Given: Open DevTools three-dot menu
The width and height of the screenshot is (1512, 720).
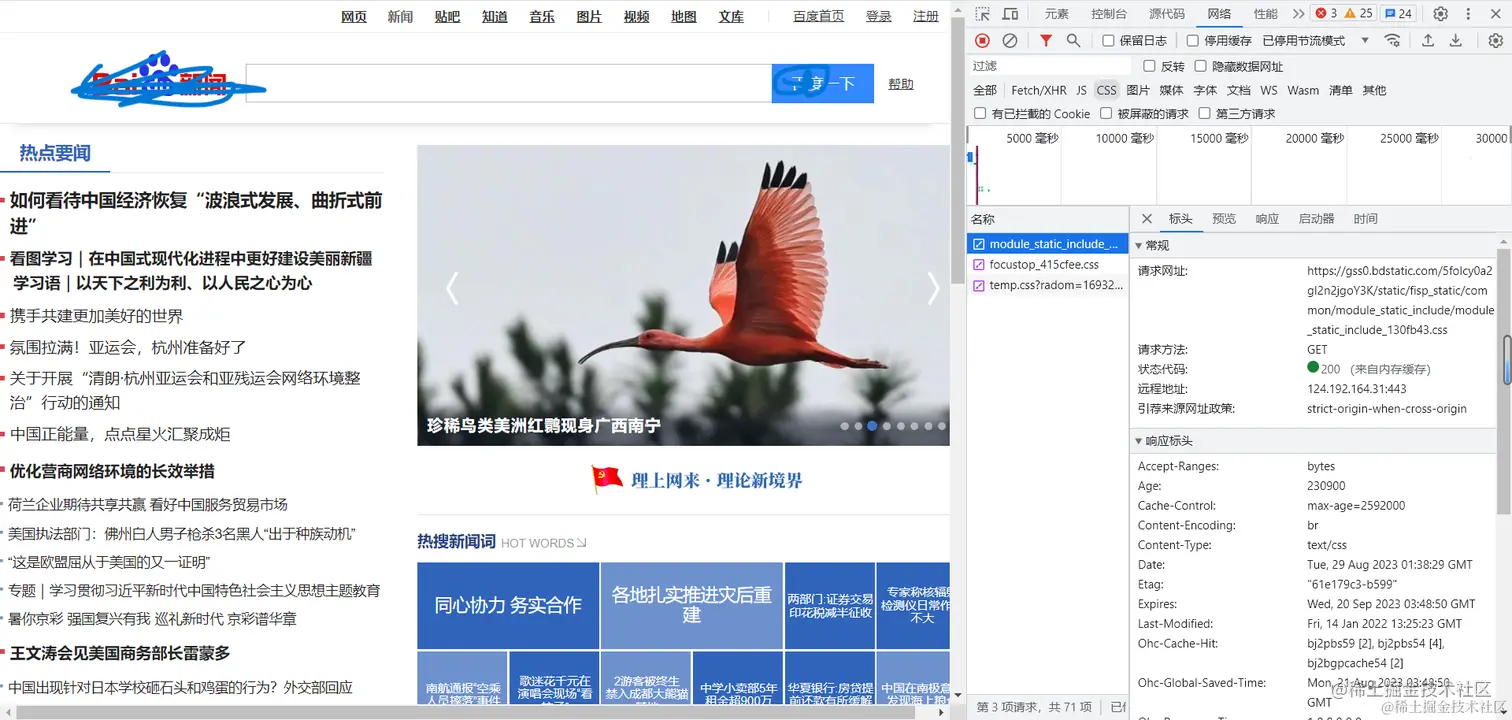Looking at the screenshot, I should click(x=1469, y=14).
